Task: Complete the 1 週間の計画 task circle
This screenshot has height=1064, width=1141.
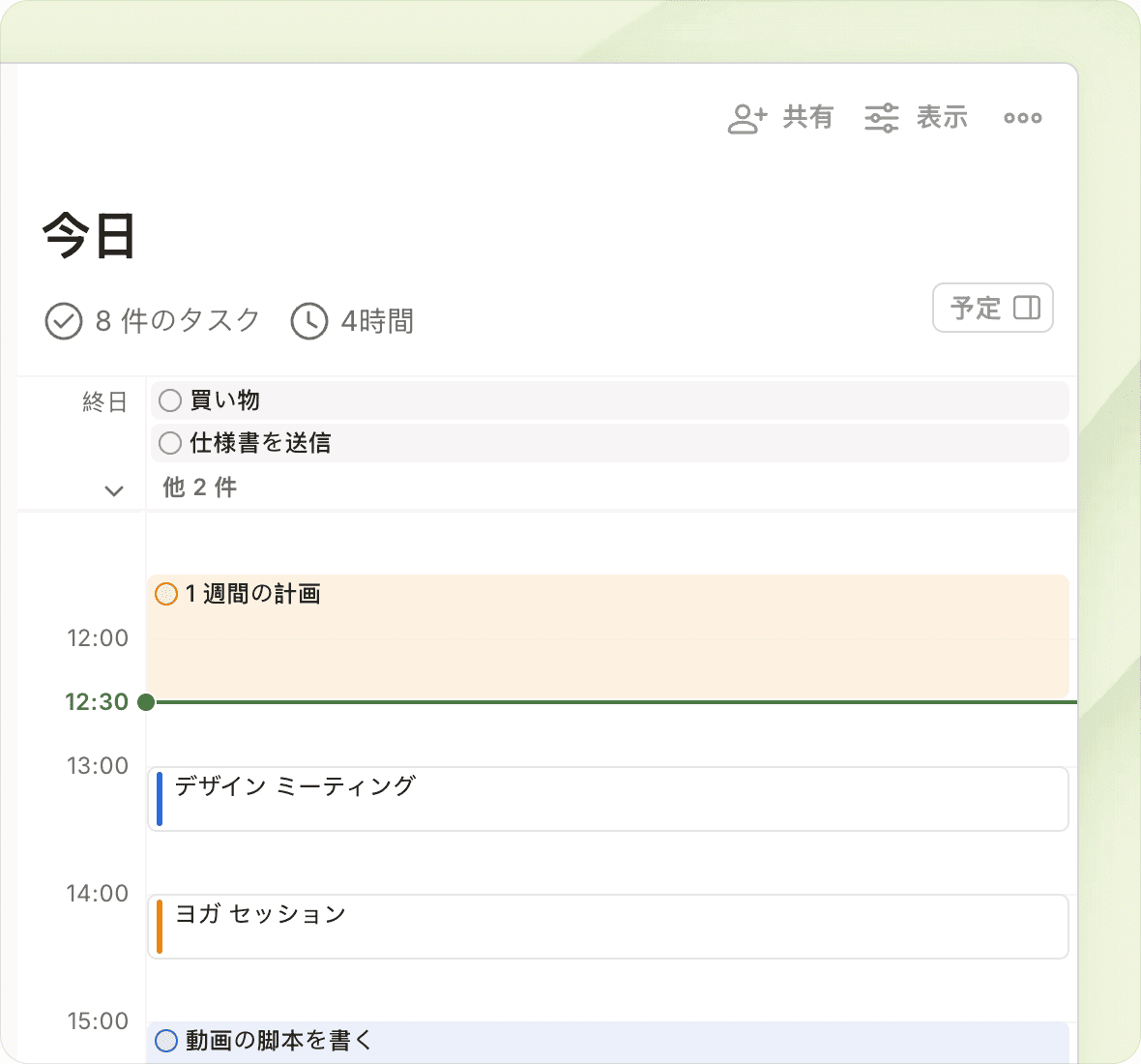Action: [166, 594]
